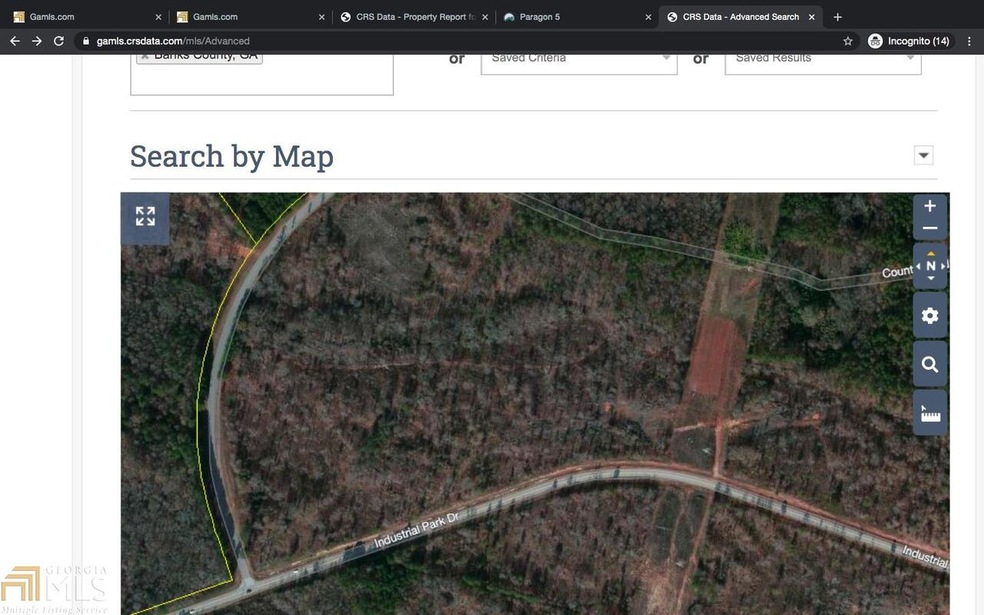984x615 pixels.
Task: Open map settings gear
Action: coord(930,316)
